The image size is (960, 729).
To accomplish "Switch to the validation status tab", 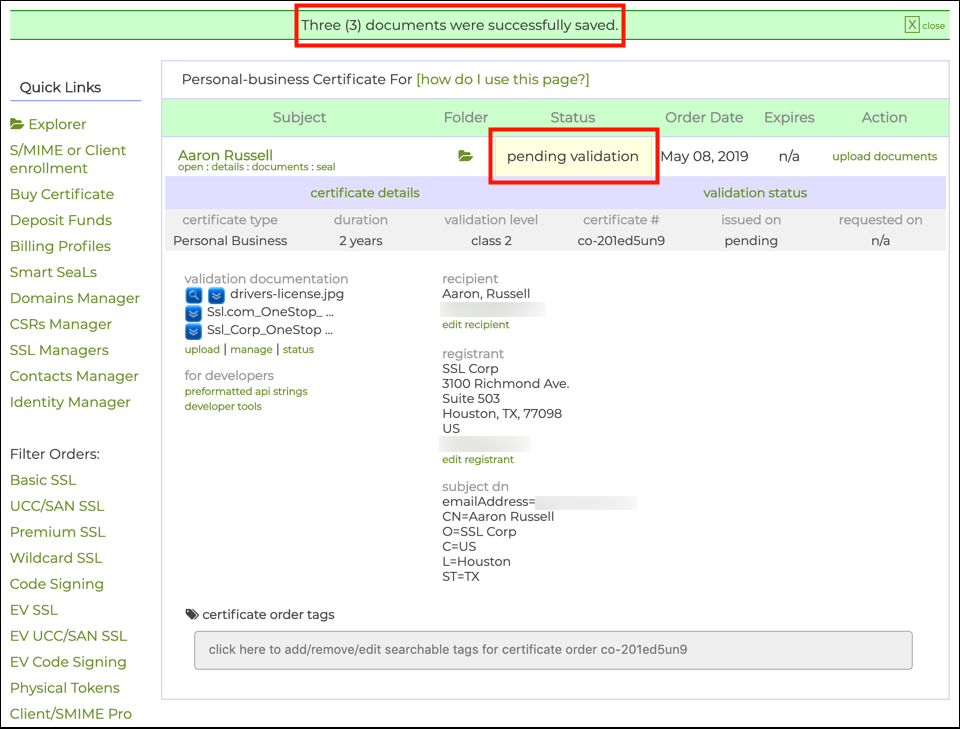I will [754, 193].
